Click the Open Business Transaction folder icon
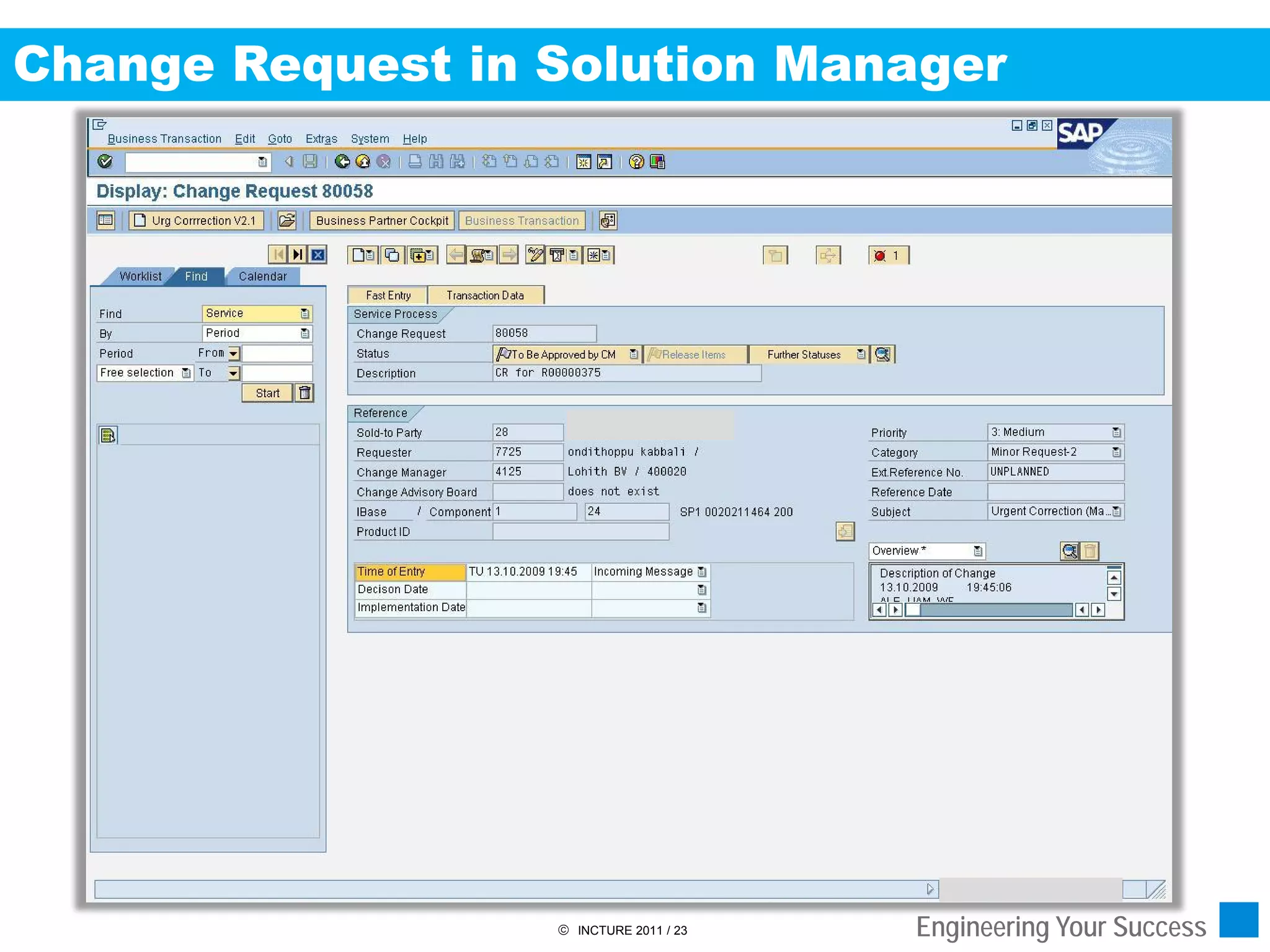 pos(287,220)
